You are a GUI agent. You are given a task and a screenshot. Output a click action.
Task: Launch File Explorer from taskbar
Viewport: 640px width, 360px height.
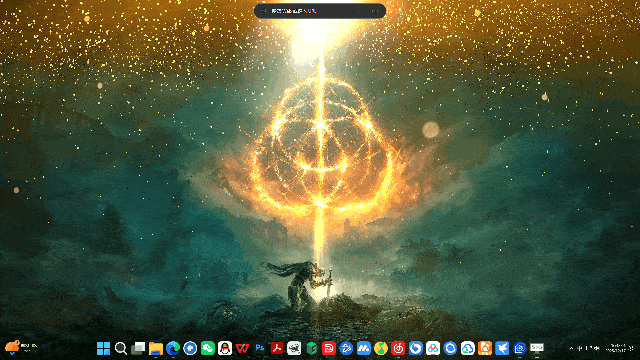[156, 348]
